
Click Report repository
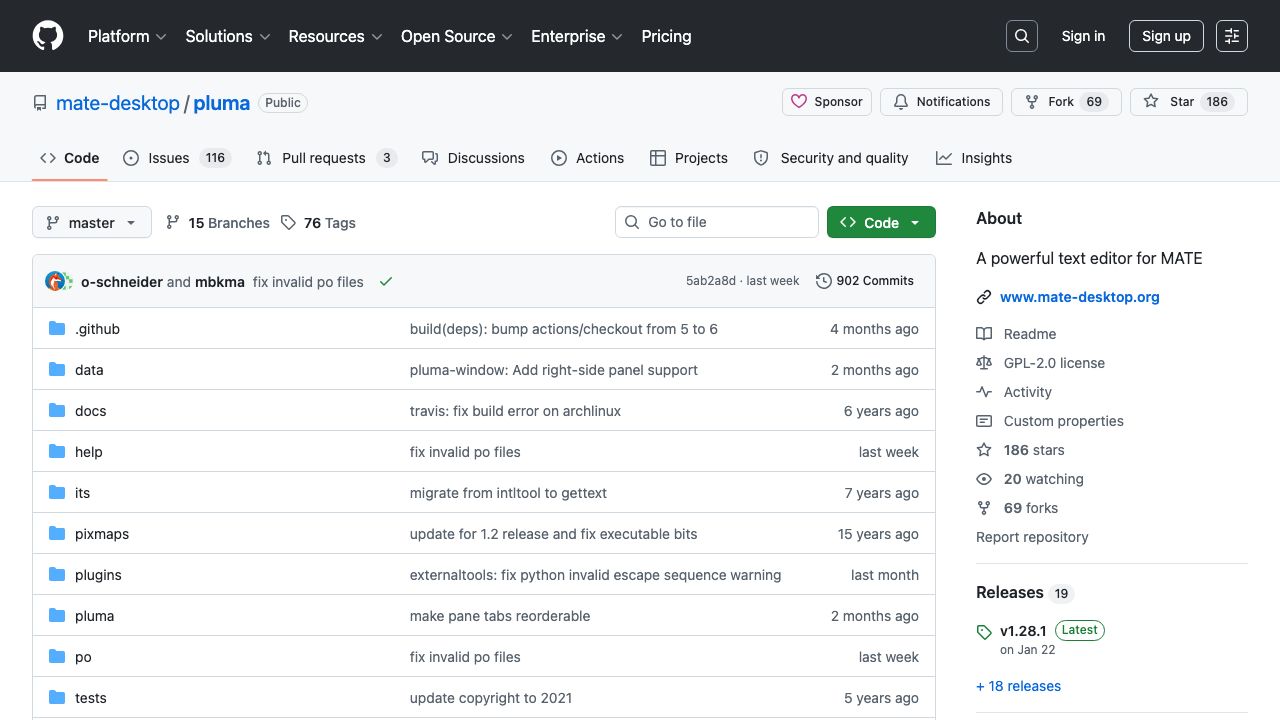click(x=1032, y=537)
